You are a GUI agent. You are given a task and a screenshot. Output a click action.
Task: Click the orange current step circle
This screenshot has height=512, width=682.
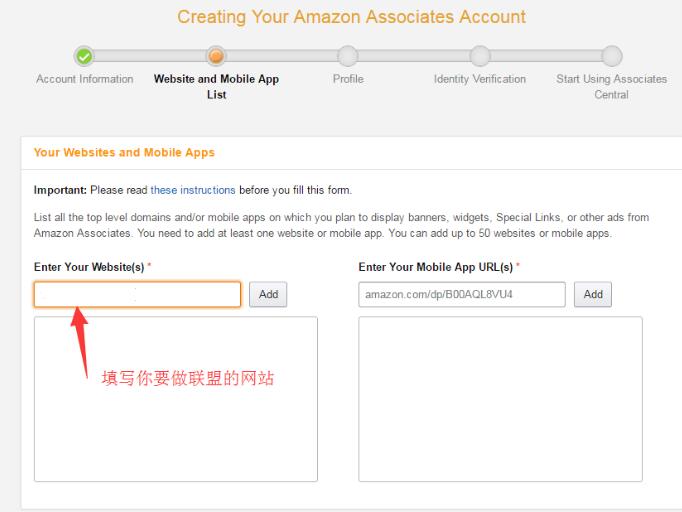click(215, 56)
